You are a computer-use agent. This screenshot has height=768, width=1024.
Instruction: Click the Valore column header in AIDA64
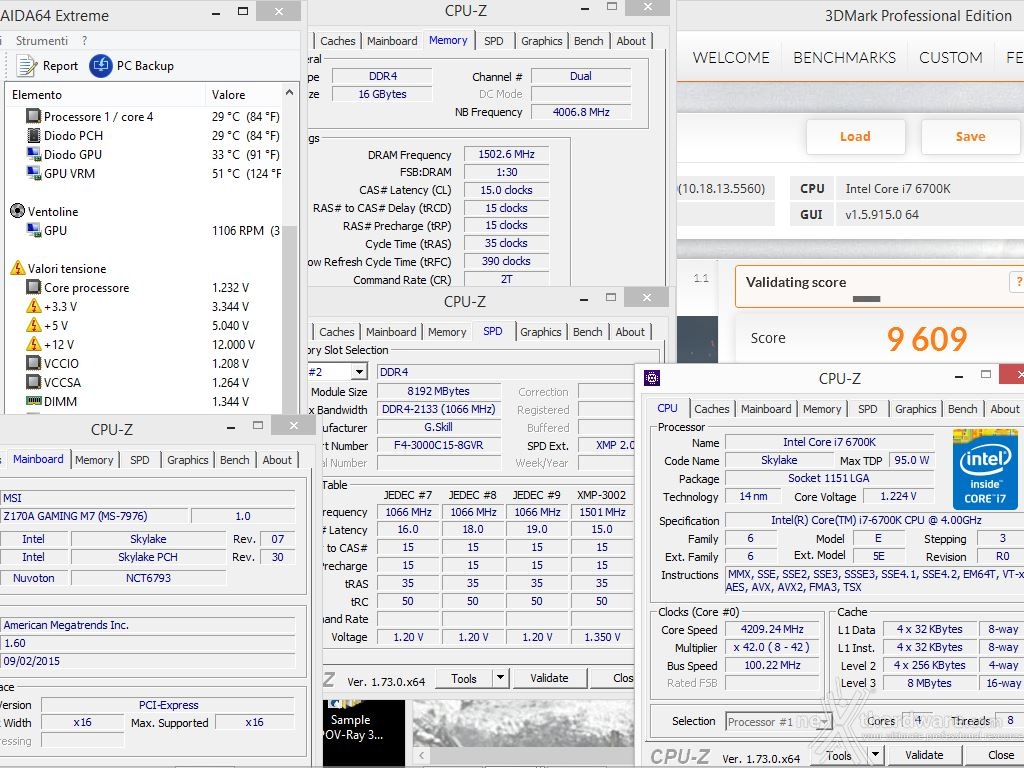coord(244,95)
